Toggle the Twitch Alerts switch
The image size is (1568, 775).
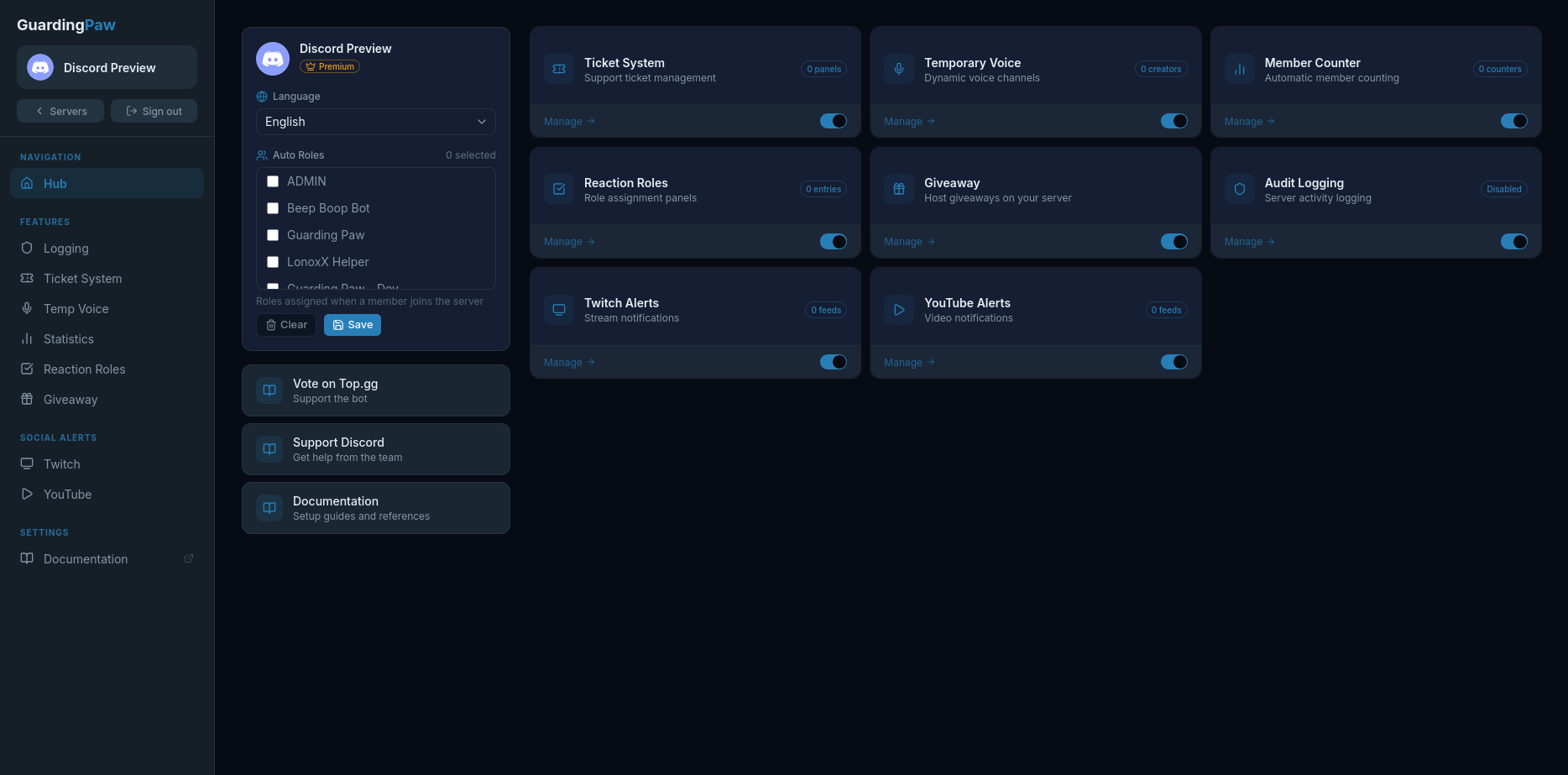point(834,362)
